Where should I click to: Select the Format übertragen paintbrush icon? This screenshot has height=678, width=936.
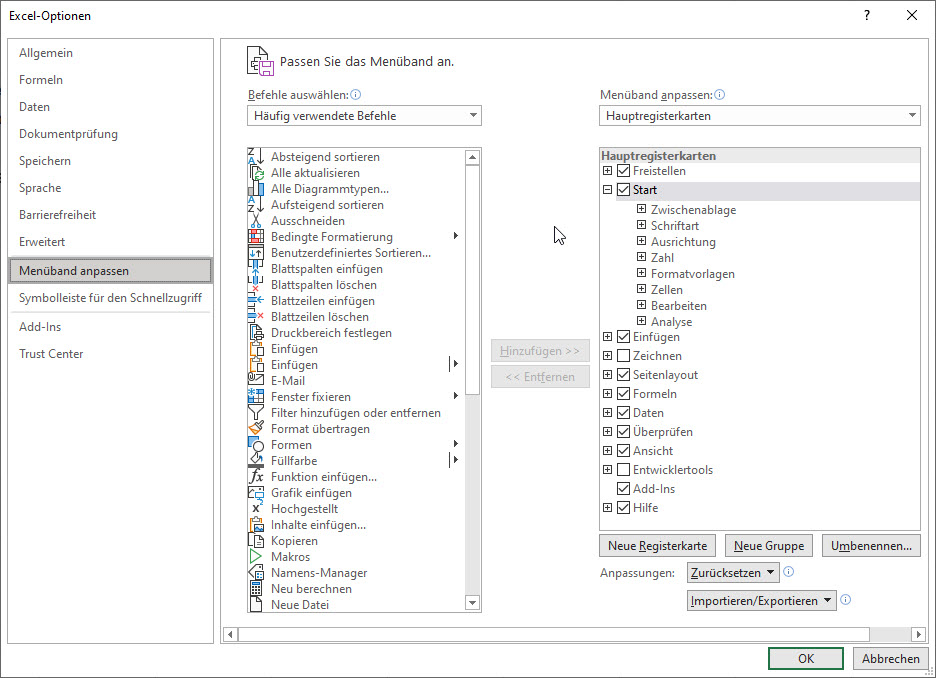click(x=255, y=429)
